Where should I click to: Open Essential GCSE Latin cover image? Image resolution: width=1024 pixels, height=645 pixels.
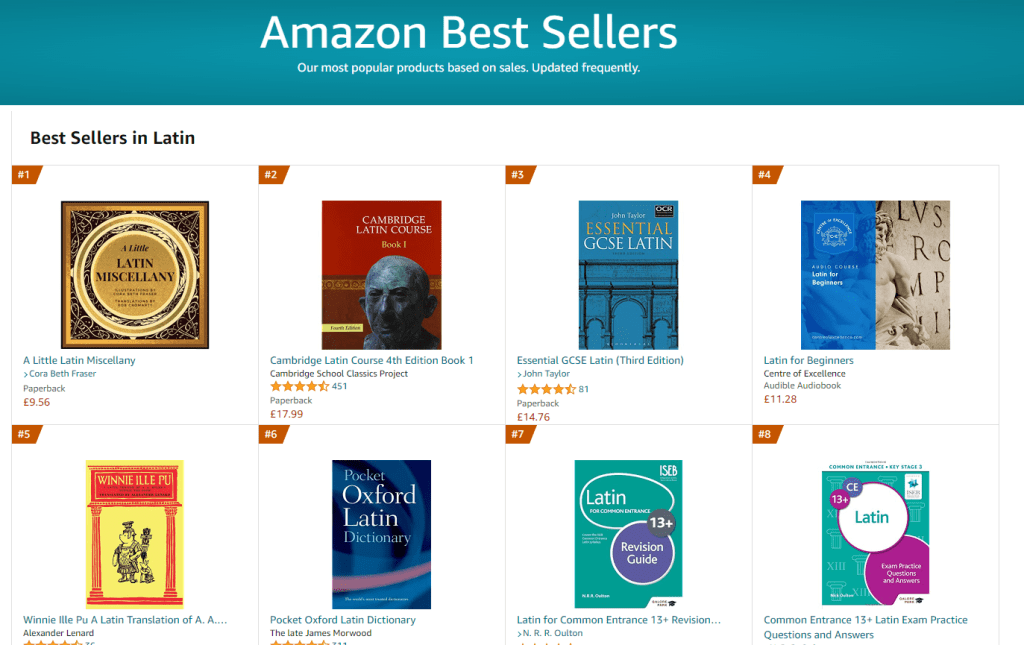click(628, 274)
